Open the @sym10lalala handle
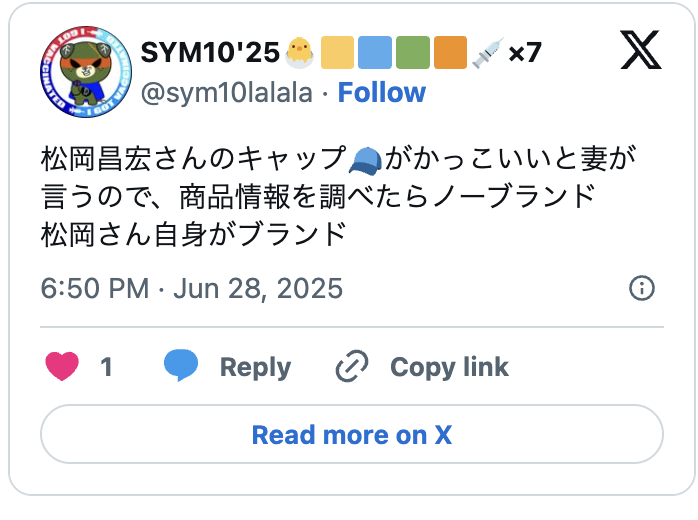Screen dimensions: 698x520 coord(228,93)
